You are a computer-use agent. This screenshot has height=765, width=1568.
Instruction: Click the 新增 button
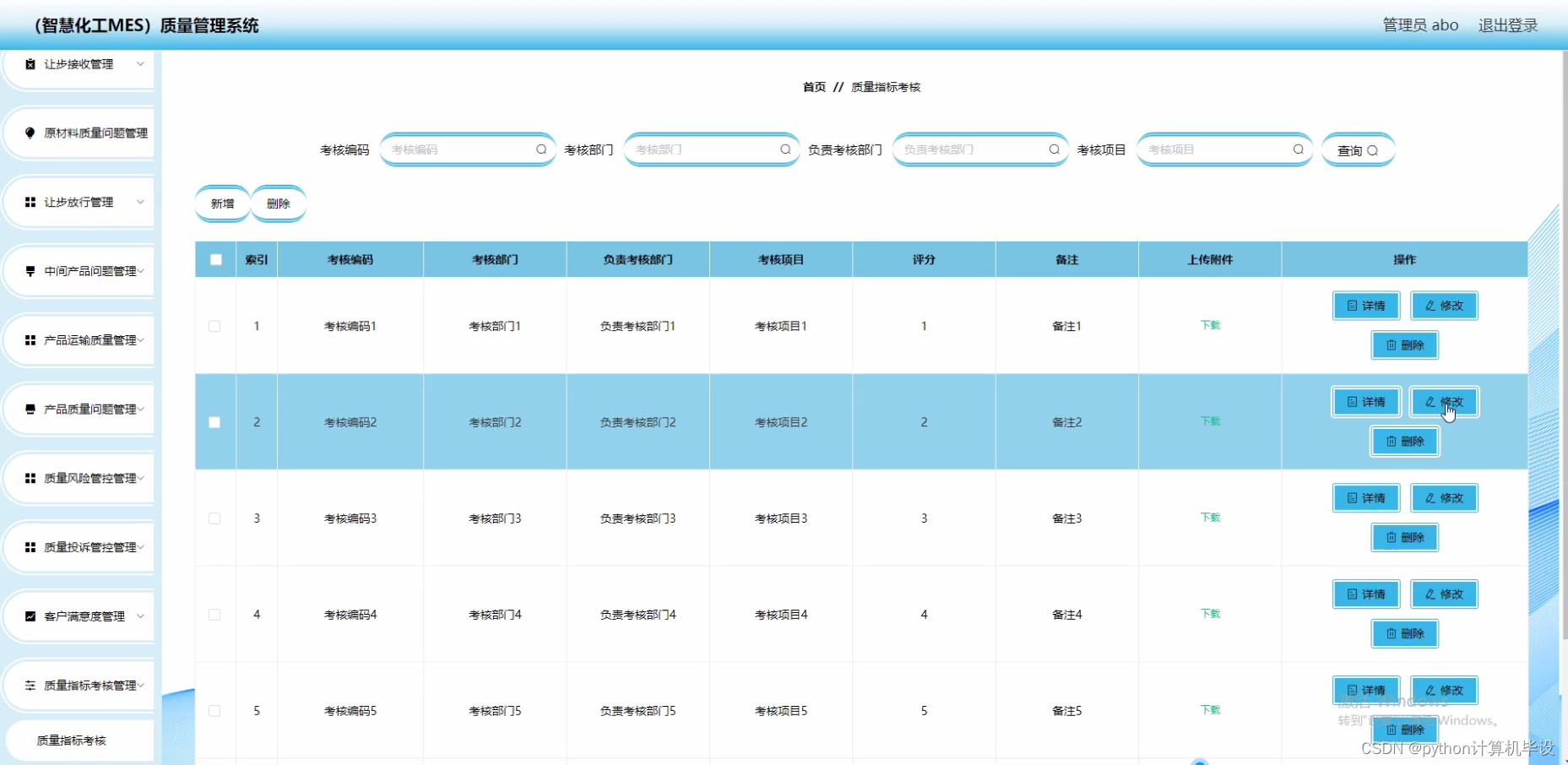pyautogui.click(x=222, y=203)
